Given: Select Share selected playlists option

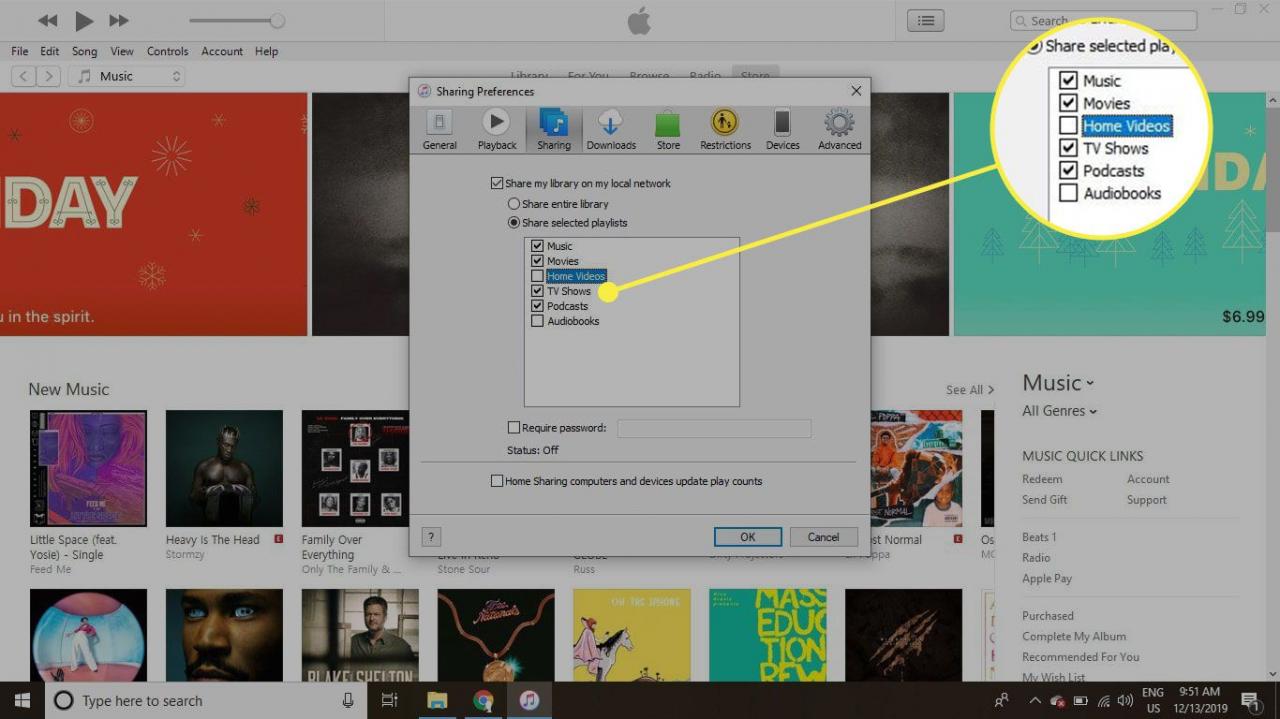Looking at the screenshot, I should [514, 223].
